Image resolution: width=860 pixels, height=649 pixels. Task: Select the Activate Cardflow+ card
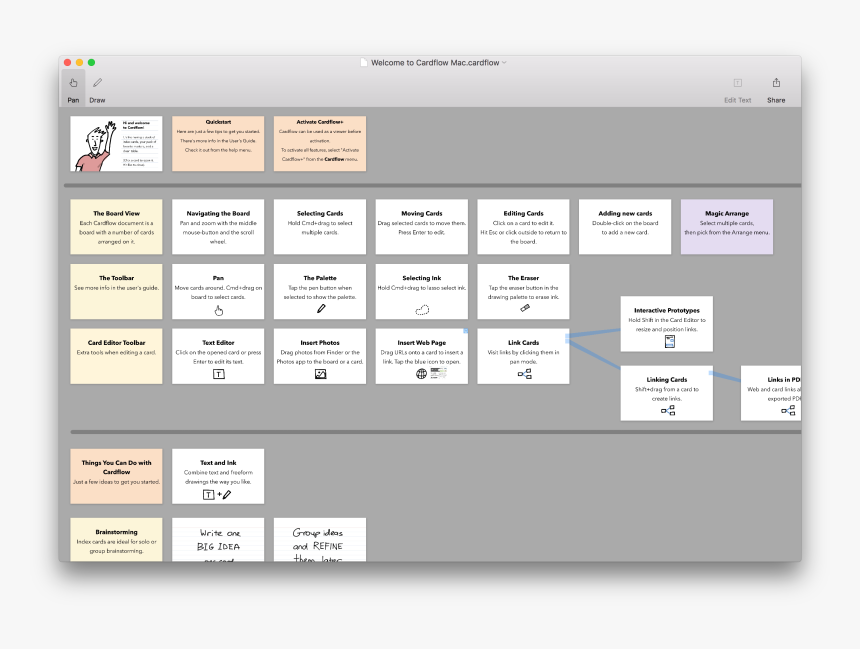[x=320, y=144]
